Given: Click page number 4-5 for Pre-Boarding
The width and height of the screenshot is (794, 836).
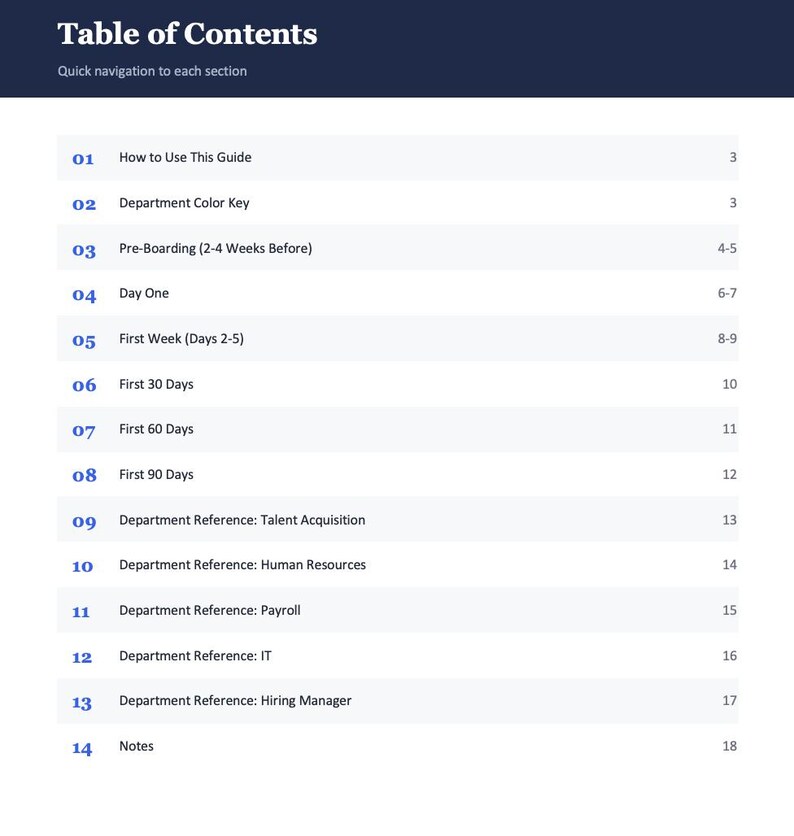Looking at the screenshot, I should (x=727, y=248).
